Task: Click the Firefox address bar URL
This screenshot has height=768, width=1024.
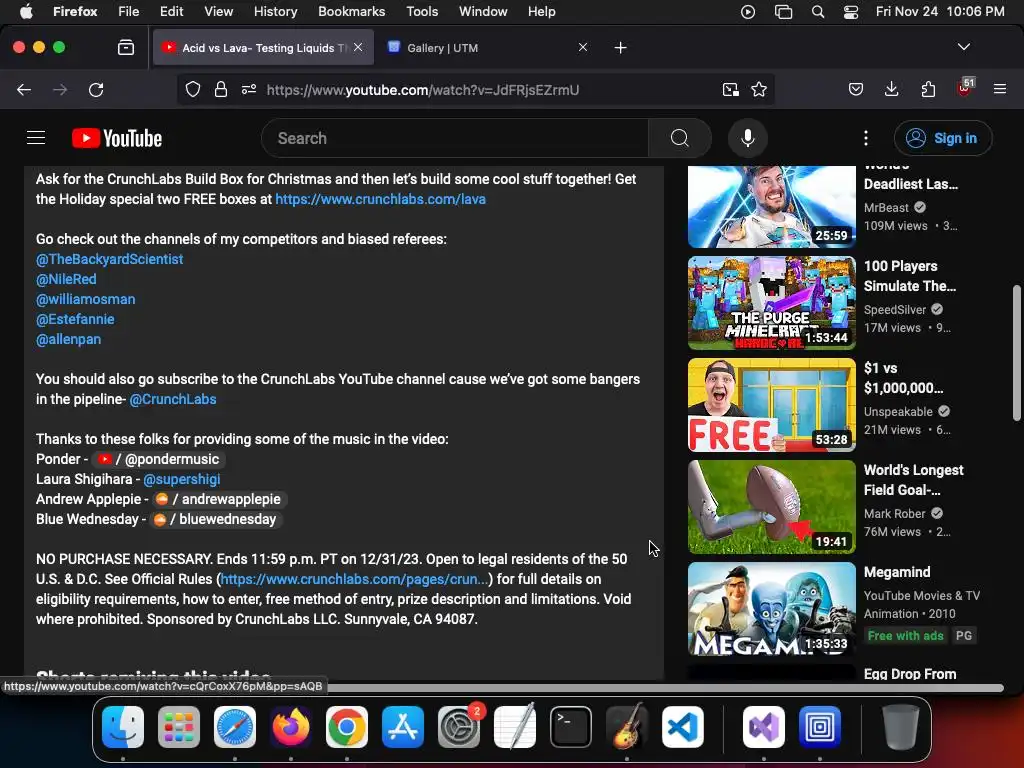Action: (423, 90)
